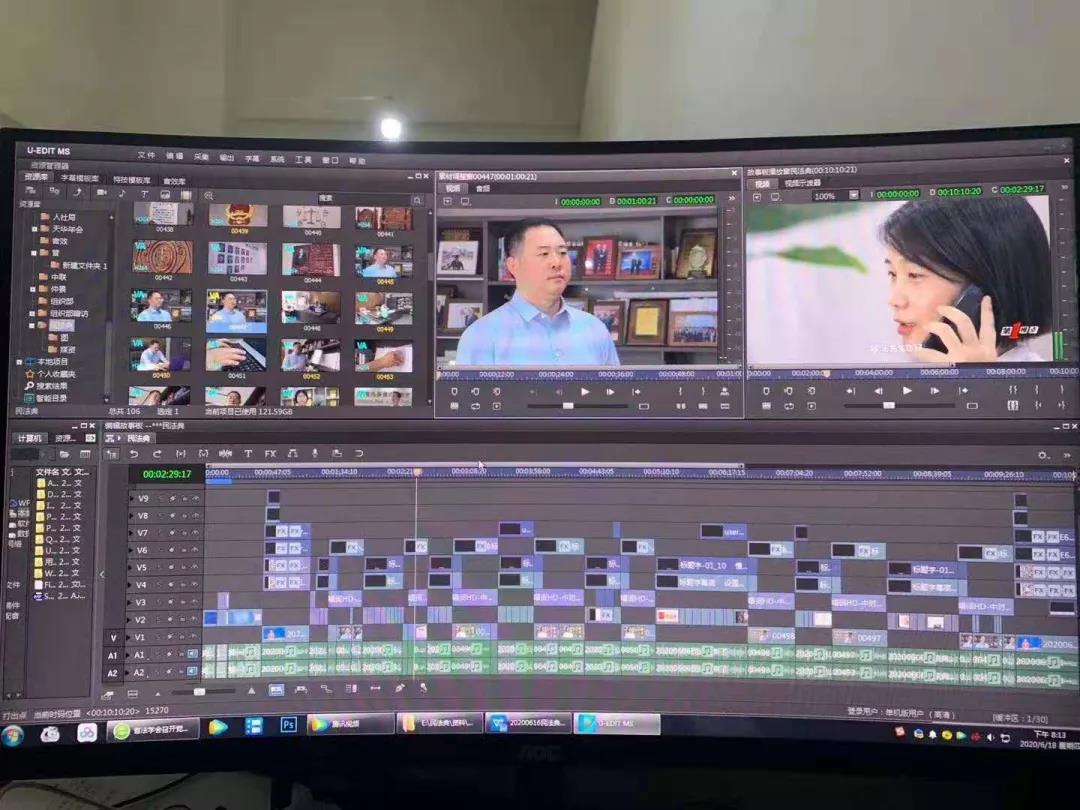The image size is (1080, 810).
Task: Click the settings gear icon above timeline ruler
Action: 1043,455
